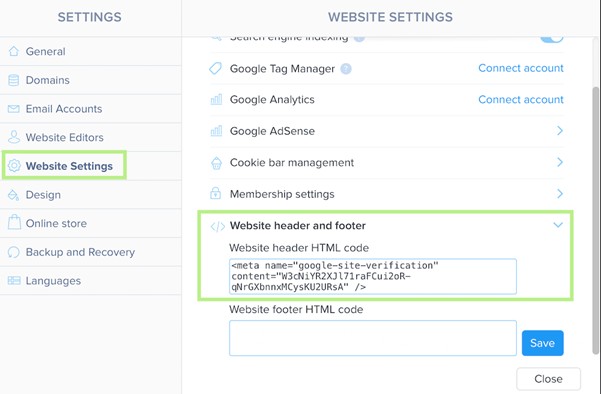
Task: Open Google Tag Manager help tooltip
Action: click(346, 69)
